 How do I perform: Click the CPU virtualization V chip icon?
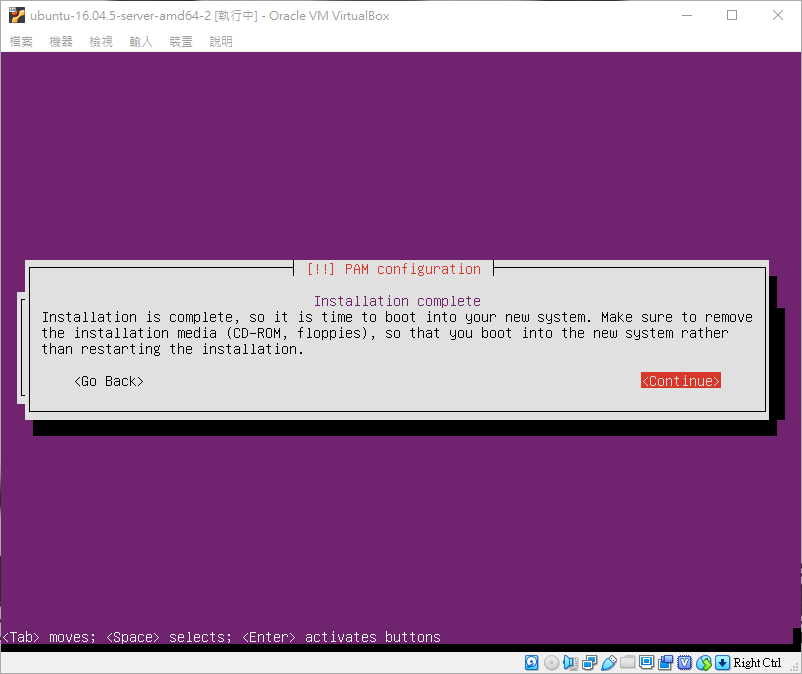click(684, 663)
